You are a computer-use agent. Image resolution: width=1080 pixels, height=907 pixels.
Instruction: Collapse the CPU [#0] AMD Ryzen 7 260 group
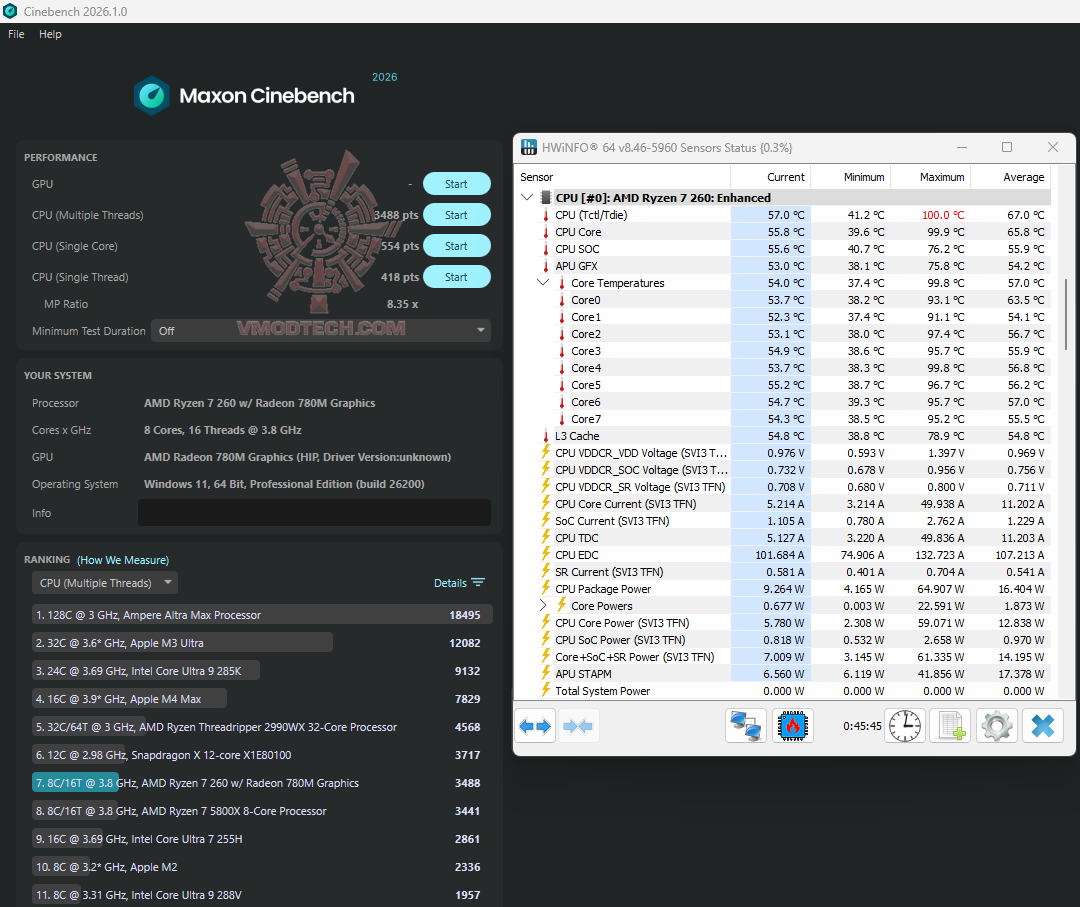527,198
